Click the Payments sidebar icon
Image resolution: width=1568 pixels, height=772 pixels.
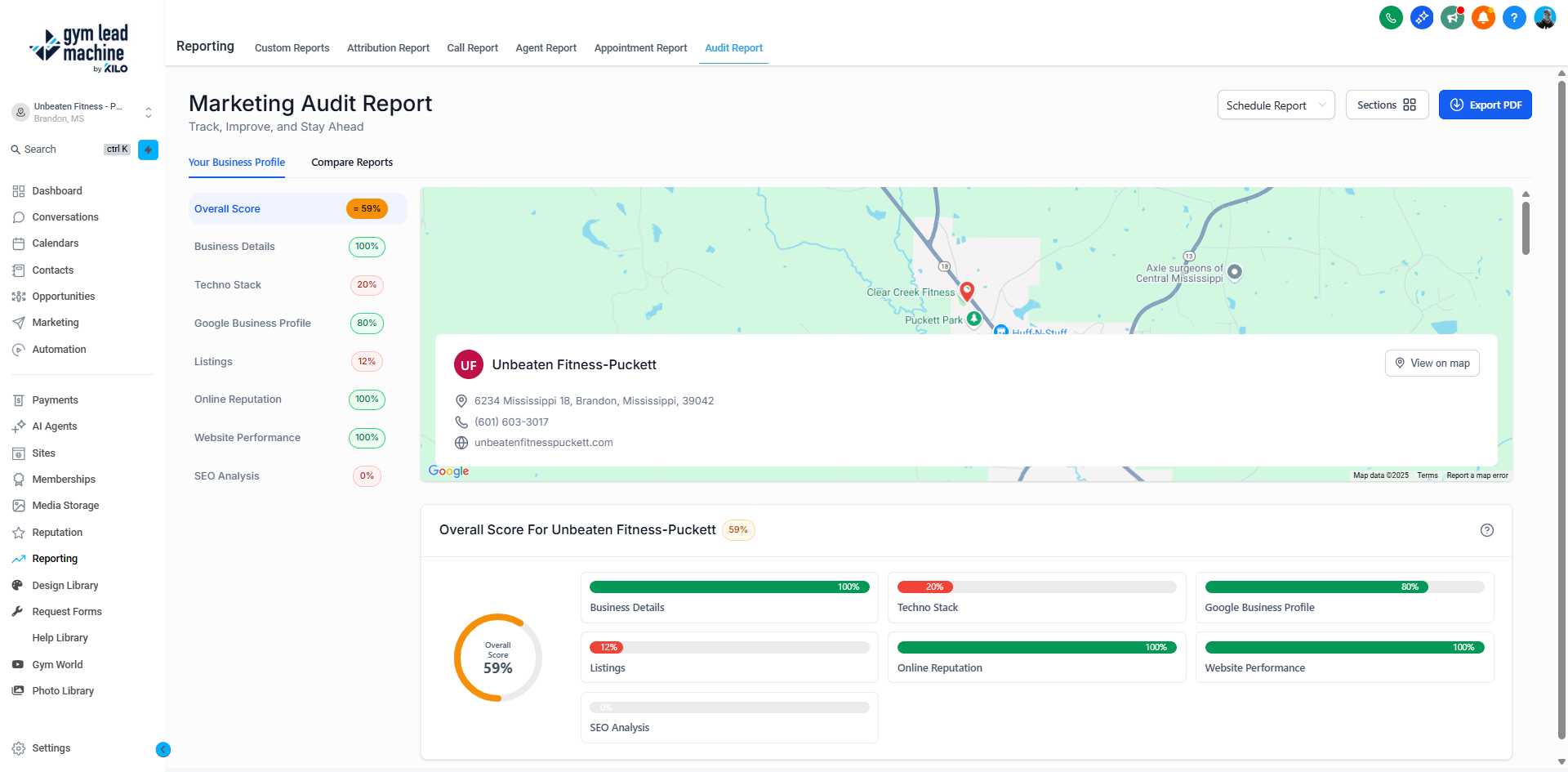(x=19, y=400)
